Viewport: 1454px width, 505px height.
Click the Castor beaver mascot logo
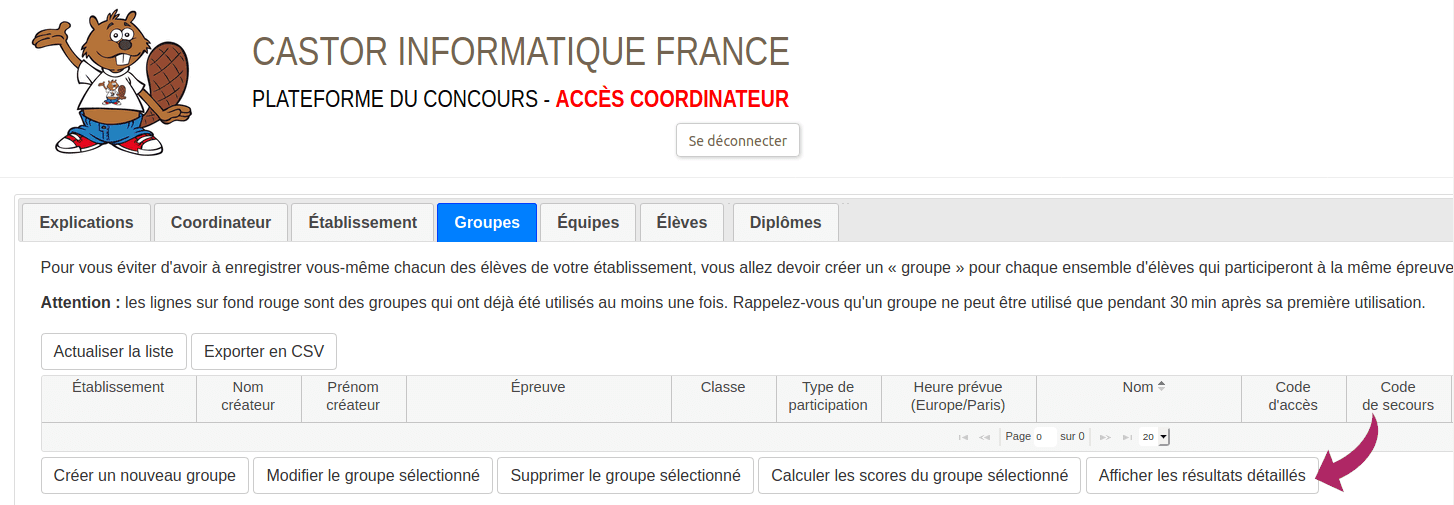click(x=111, y=82)
